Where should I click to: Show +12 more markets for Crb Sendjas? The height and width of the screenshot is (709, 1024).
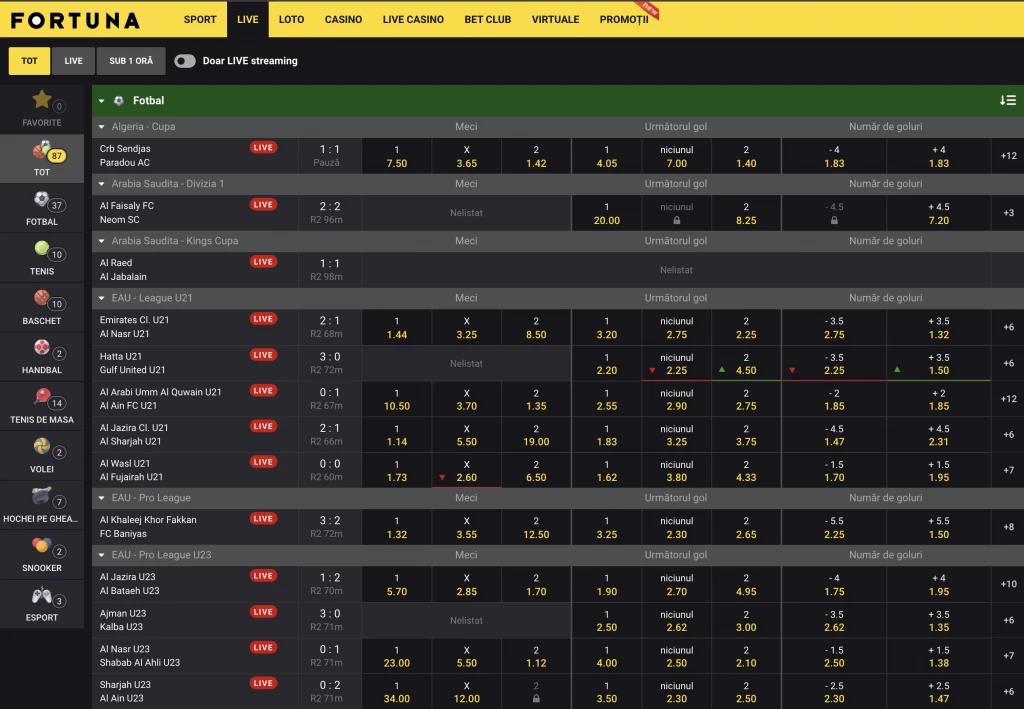point(1008,156)
